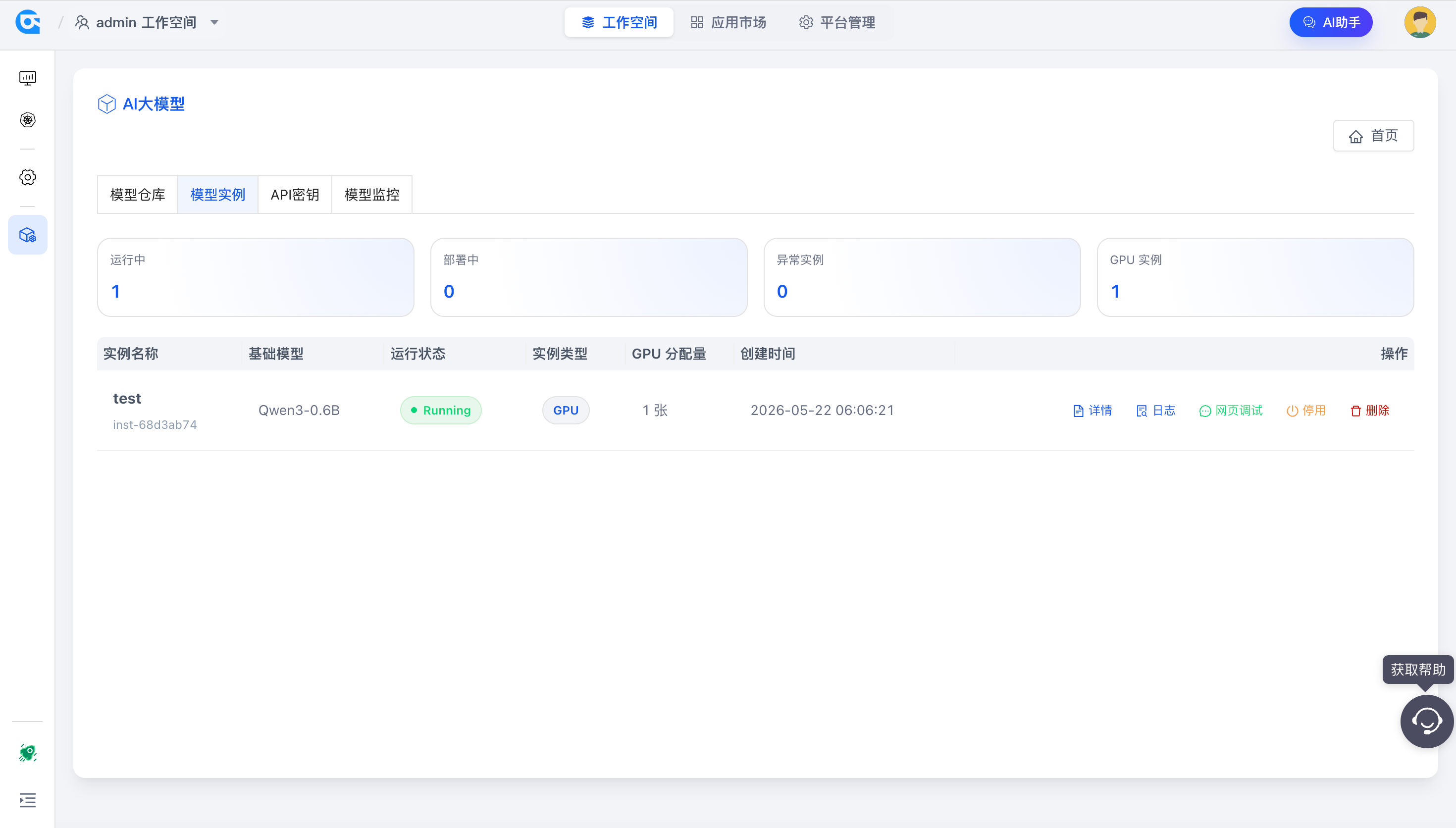Click the platform logo icon
The width and height of the screenshot is (1456, 828).
pos(28,22)
